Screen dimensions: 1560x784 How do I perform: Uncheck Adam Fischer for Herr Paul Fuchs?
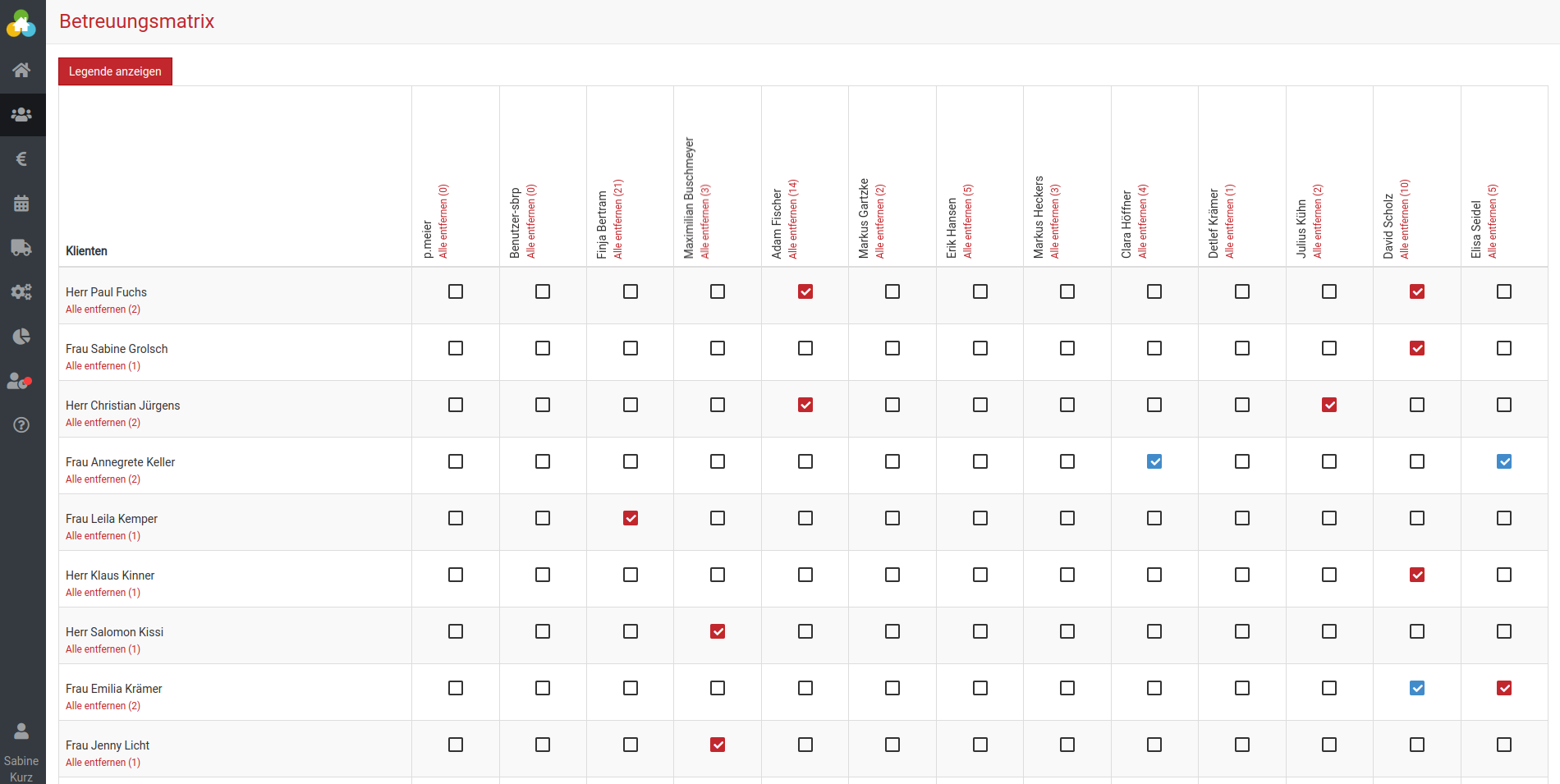coord(805,291)
